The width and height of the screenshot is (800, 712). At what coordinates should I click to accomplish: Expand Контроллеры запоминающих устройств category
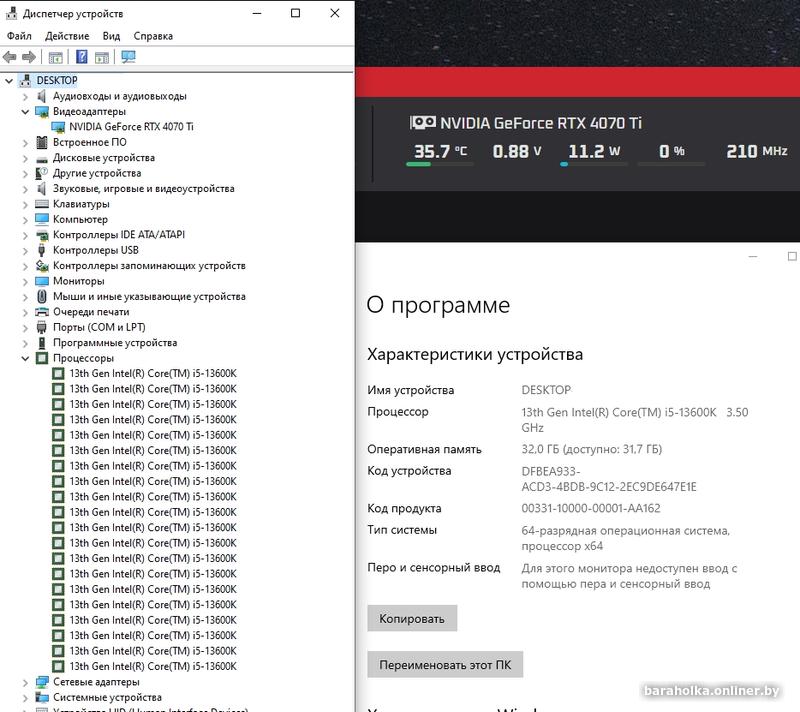tap(25, 266)
